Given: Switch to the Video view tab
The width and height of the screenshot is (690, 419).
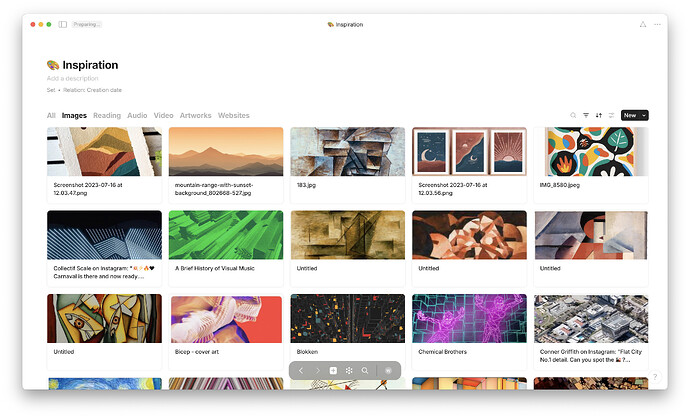Looking at the screenshot, I should pos(163,115).
